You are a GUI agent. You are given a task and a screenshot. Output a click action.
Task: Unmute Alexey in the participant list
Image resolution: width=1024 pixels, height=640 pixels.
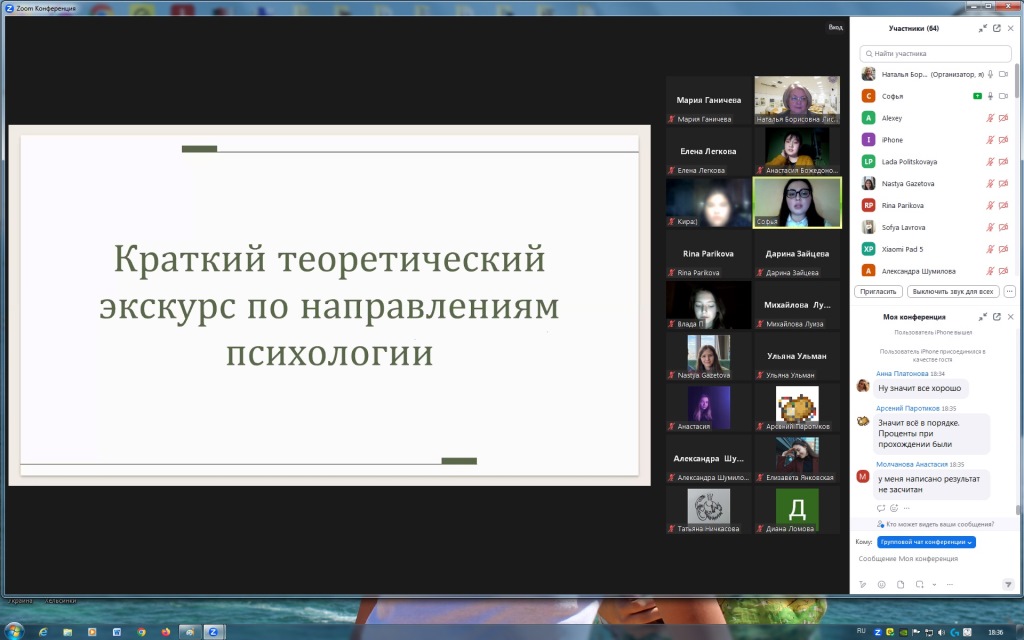pyautogui.click(x=990, y=118)
